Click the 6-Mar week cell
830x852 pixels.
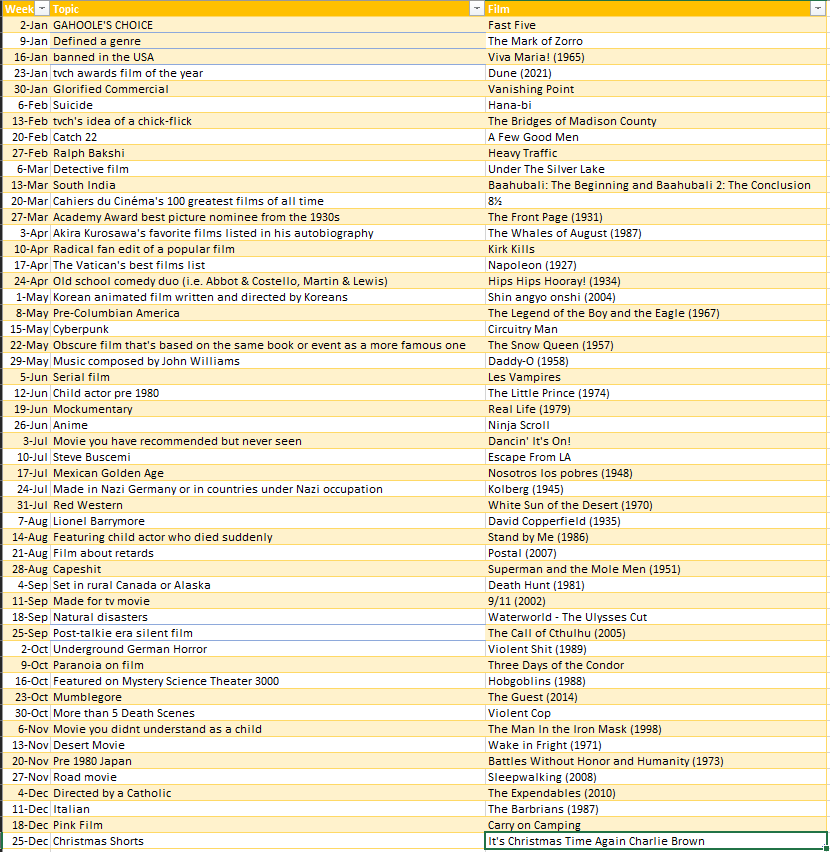click(x=26, y=169)
